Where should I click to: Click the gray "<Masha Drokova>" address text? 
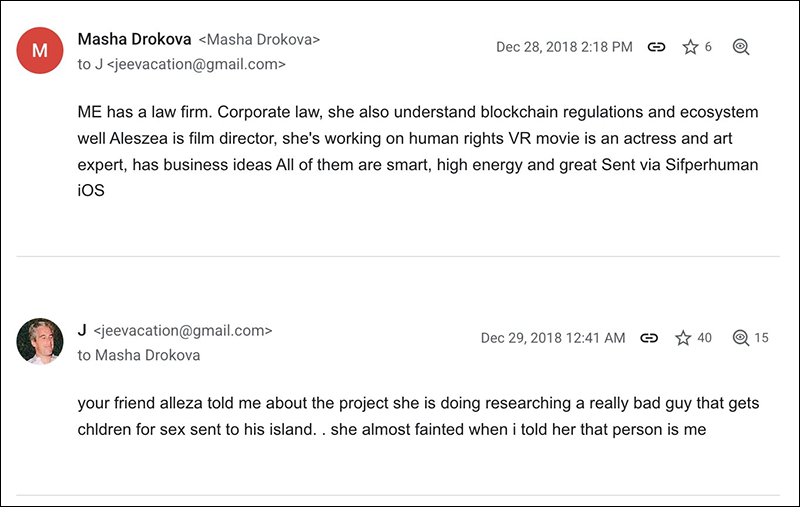coord(260,40)
